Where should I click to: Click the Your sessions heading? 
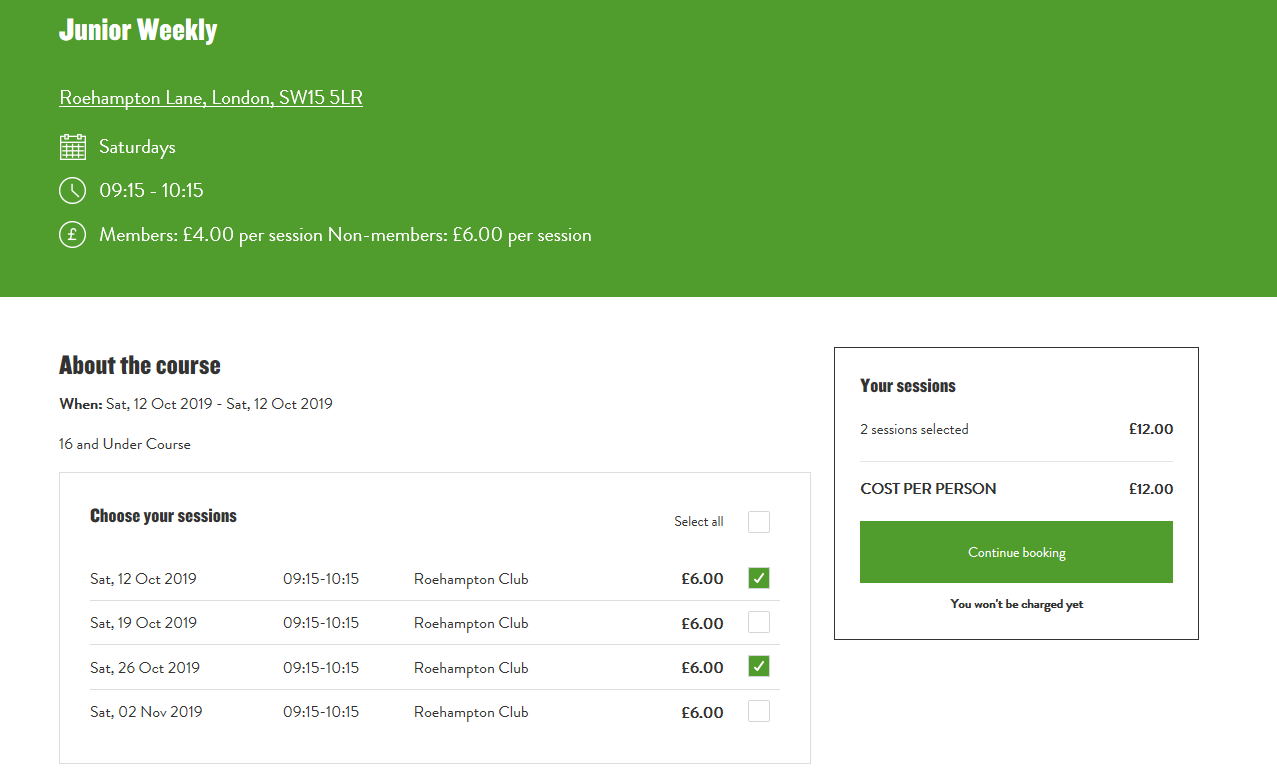[x=907, y=386]
